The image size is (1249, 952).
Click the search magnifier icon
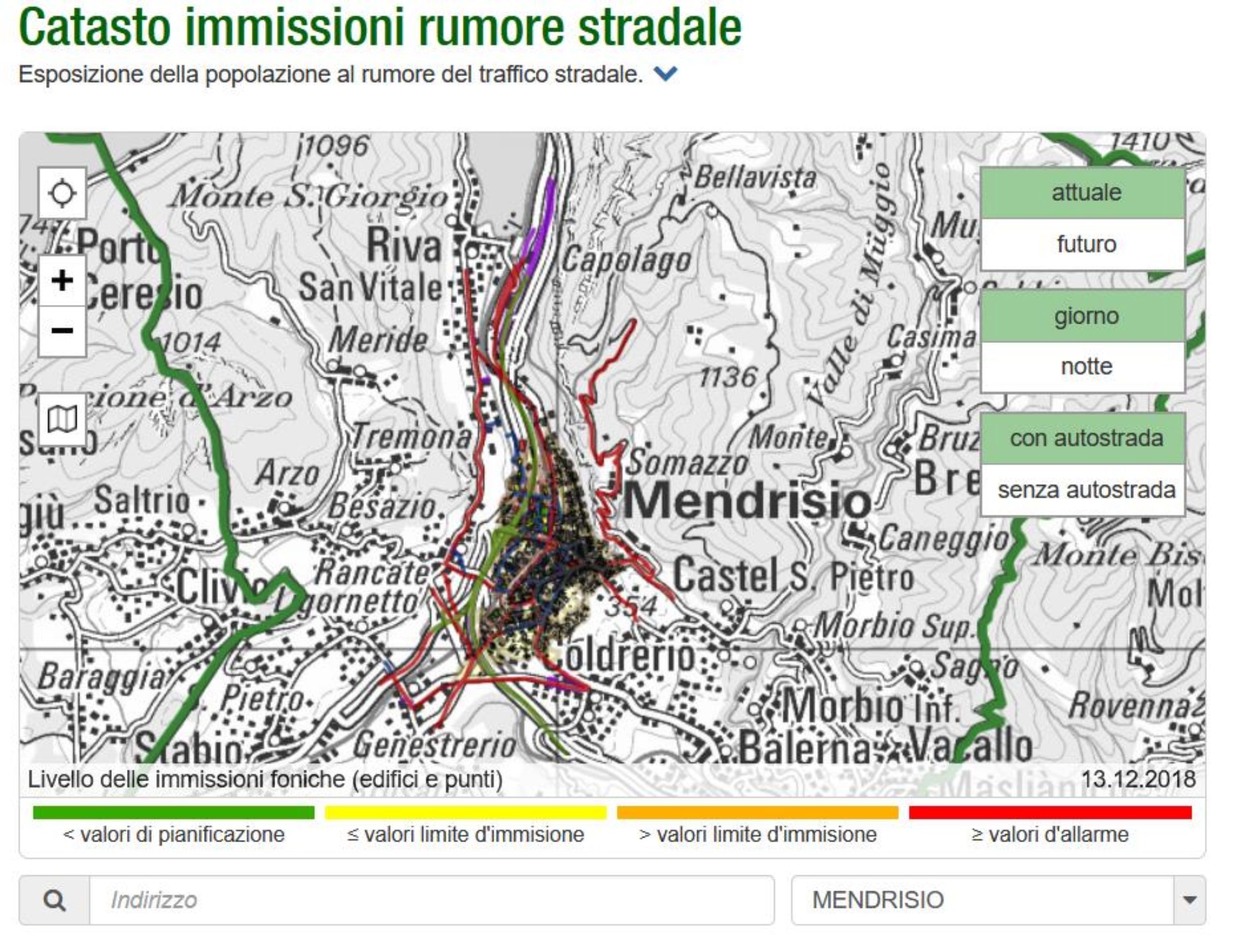point(54,900)
